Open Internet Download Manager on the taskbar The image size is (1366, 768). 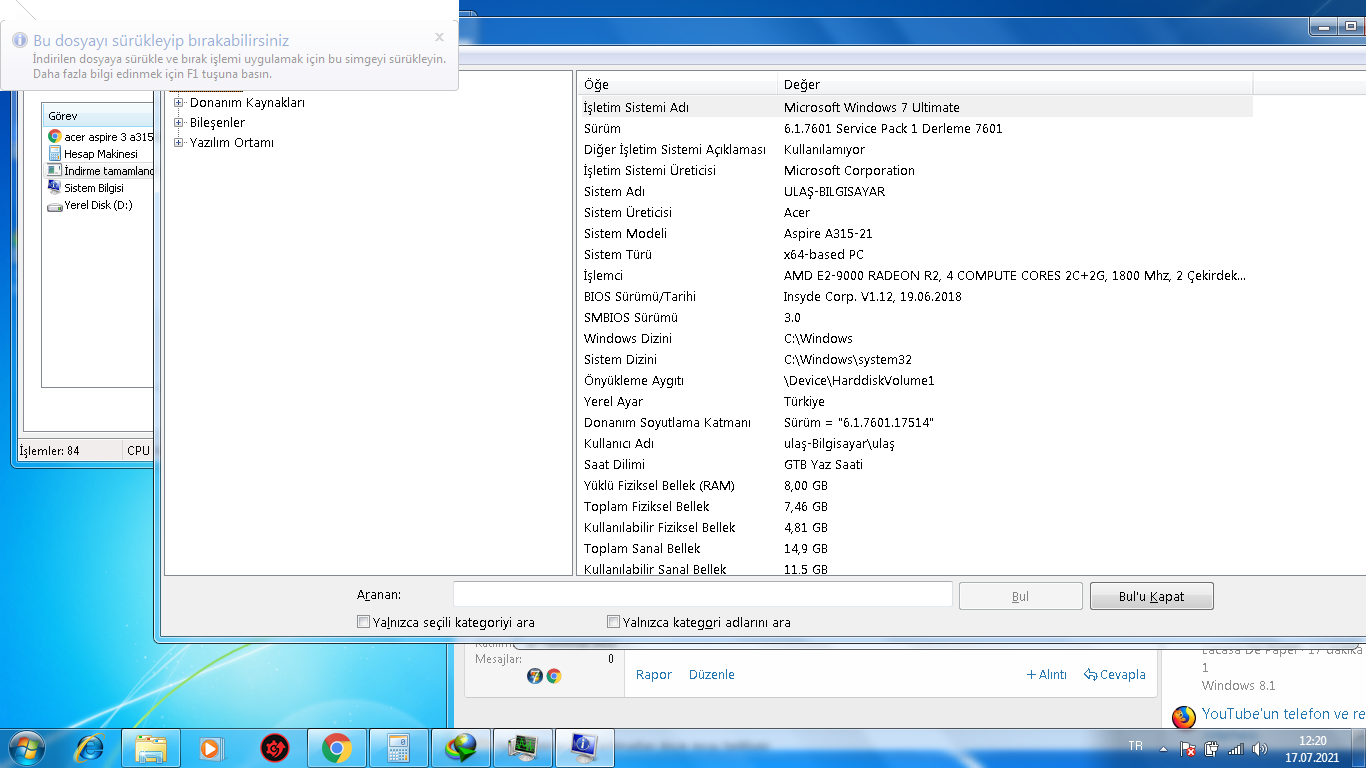click(x=461, y=748)
